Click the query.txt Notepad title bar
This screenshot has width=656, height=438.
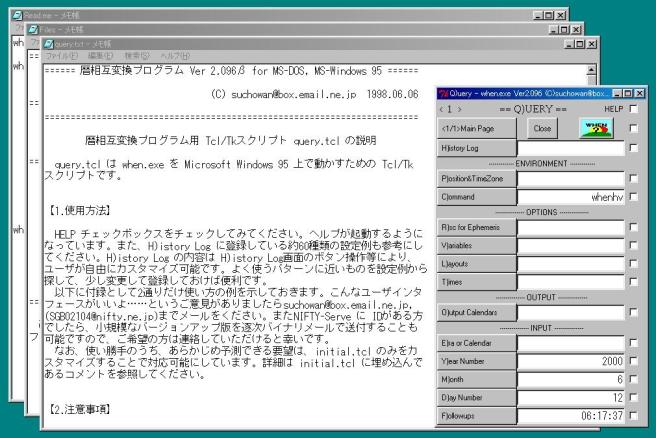coord(320,44)
